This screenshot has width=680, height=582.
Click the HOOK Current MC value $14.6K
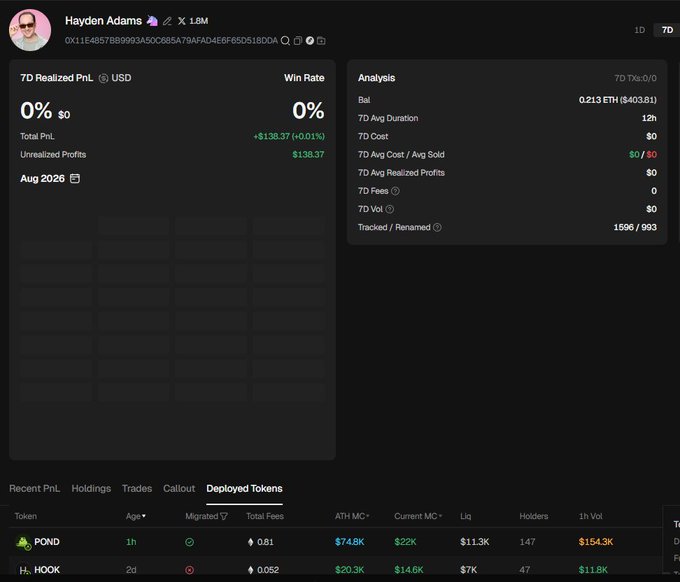tap(409, 570)
